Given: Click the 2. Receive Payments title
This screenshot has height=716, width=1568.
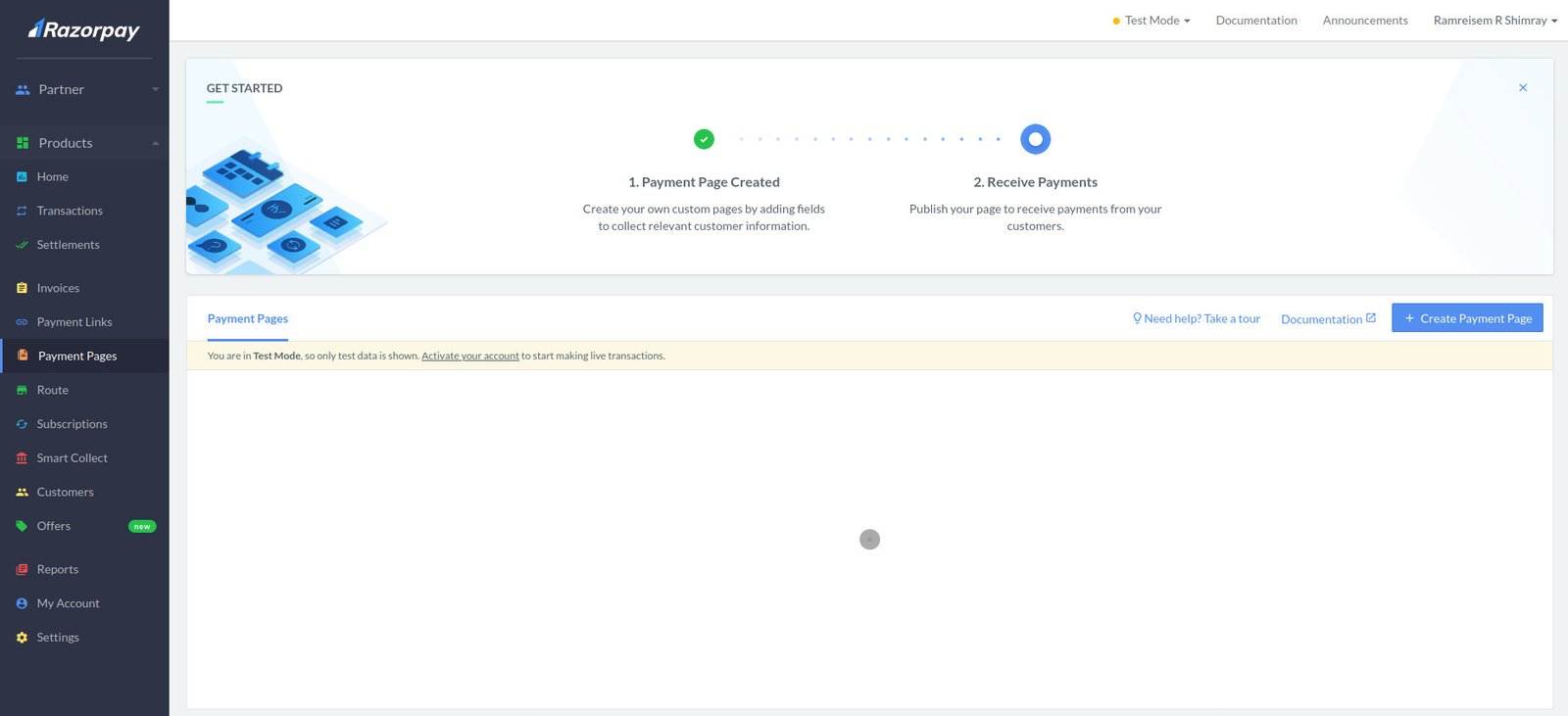Looking at the screenshot, I should click(1035, 182).
